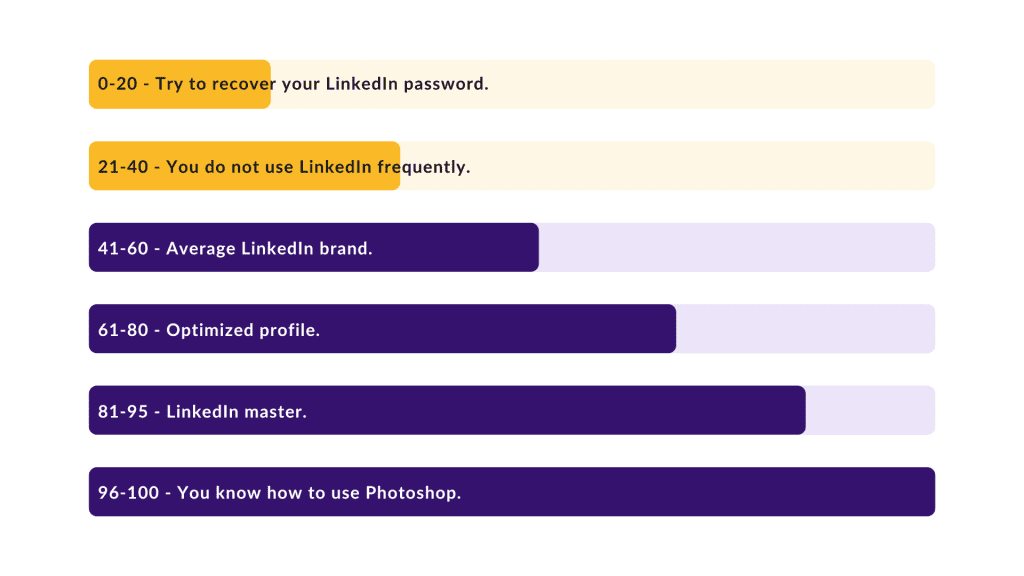Select the "LinkedIn master" text
1024x576 pixels.
click(236, 411)
